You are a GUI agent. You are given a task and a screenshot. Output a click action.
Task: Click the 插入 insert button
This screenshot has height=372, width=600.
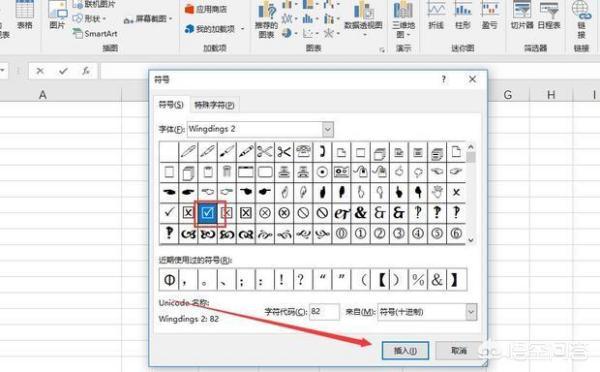[405, 351]
